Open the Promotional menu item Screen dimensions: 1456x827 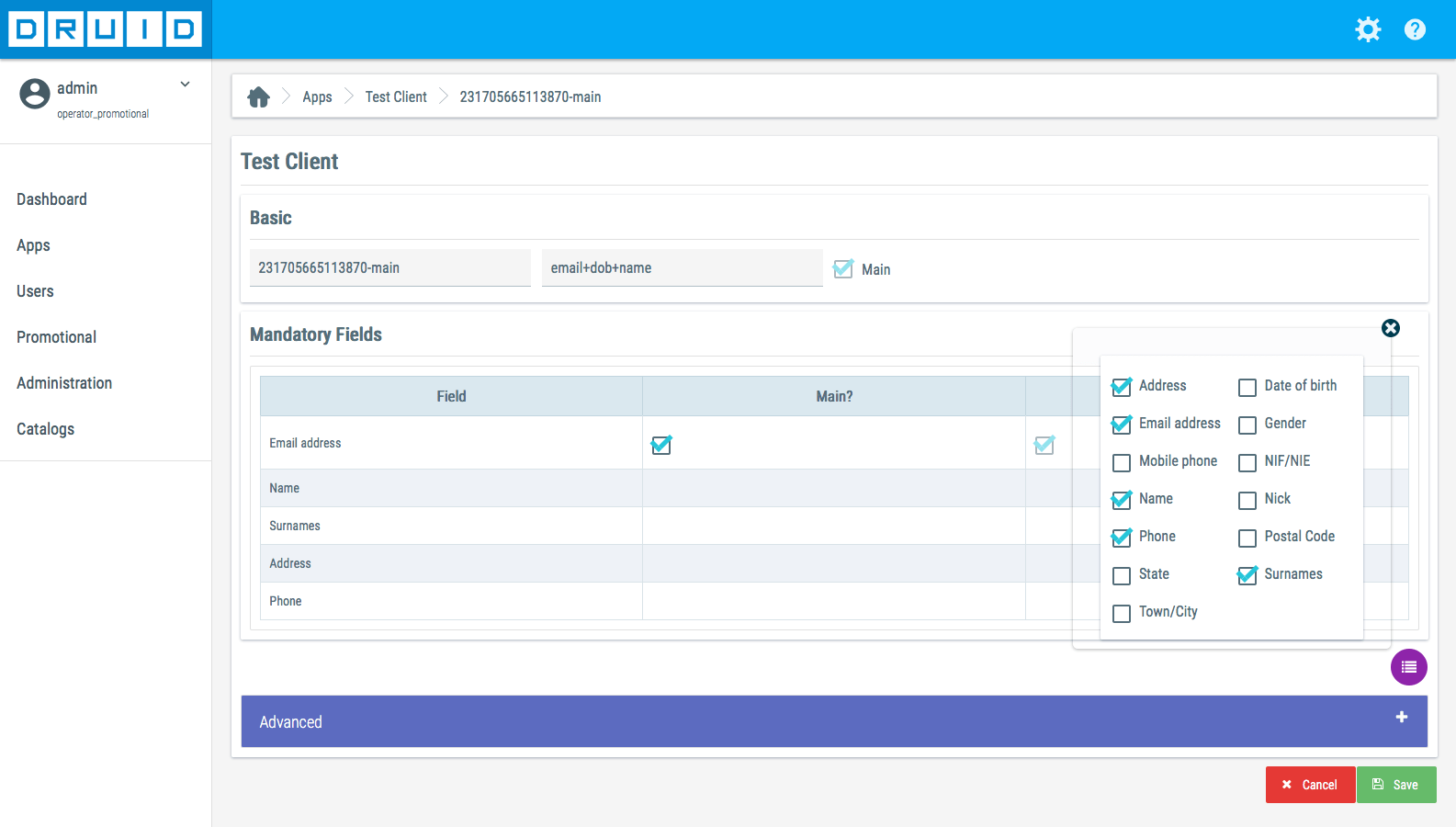56,337
